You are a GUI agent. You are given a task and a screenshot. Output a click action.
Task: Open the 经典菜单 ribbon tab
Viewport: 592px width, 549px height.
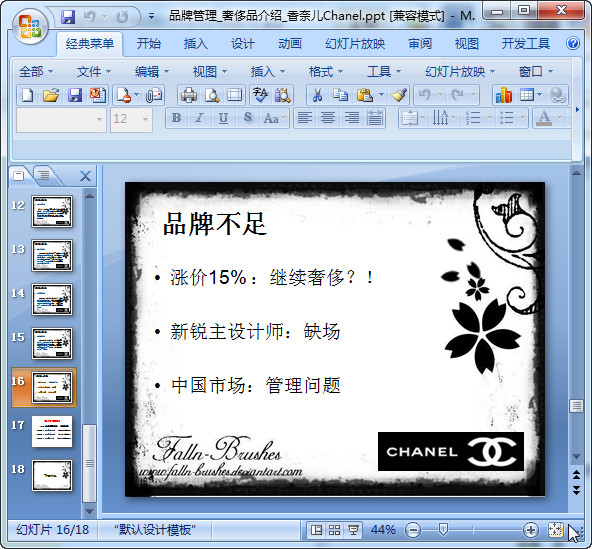(x=90, y=44)
